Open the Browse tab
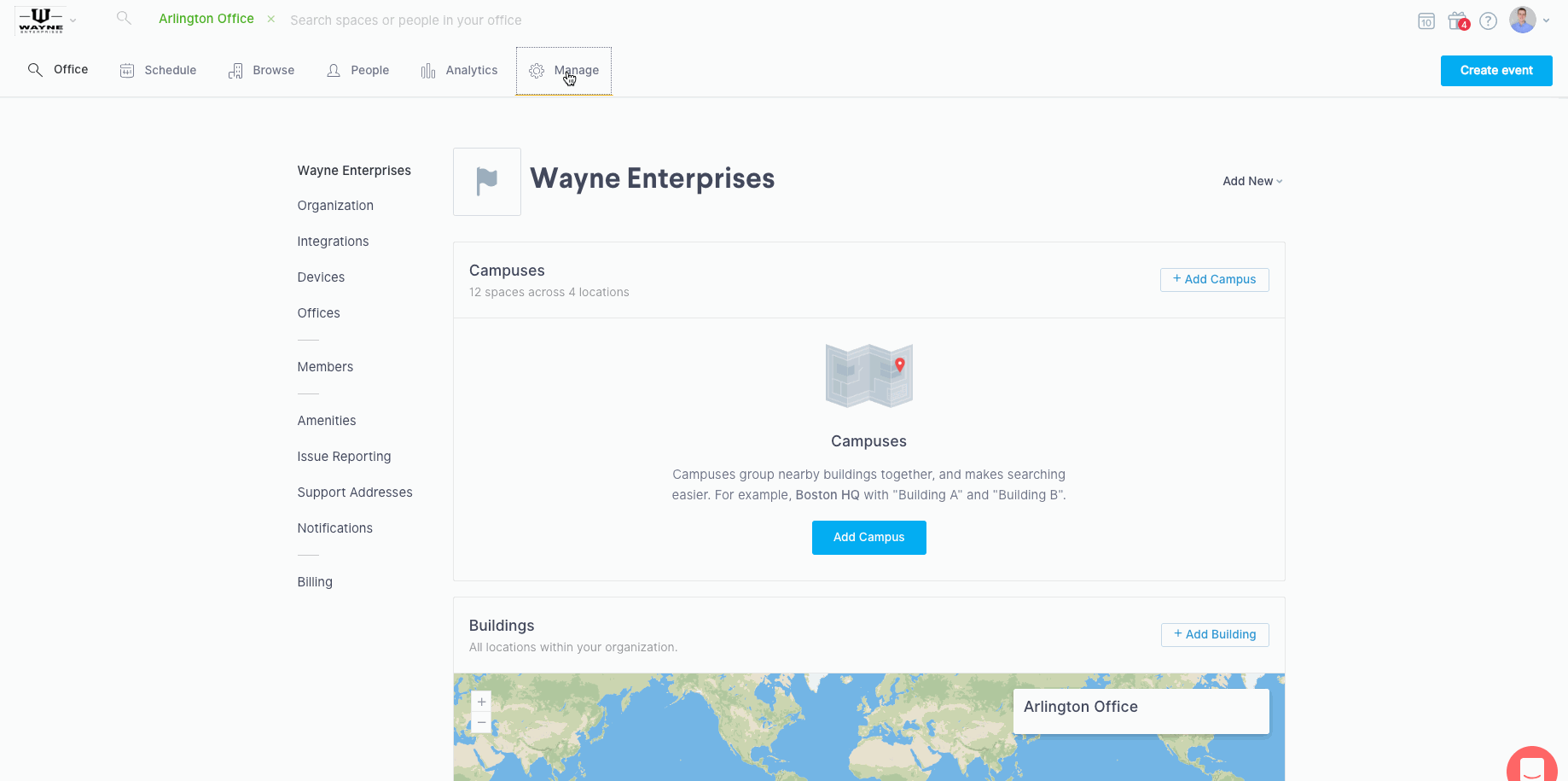 (x=261, y=70)
